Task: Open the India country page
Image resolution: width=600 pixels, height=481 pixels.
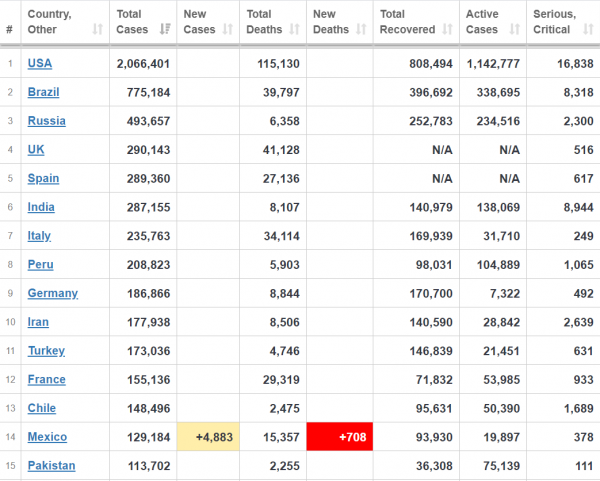Action: point(41,207)
